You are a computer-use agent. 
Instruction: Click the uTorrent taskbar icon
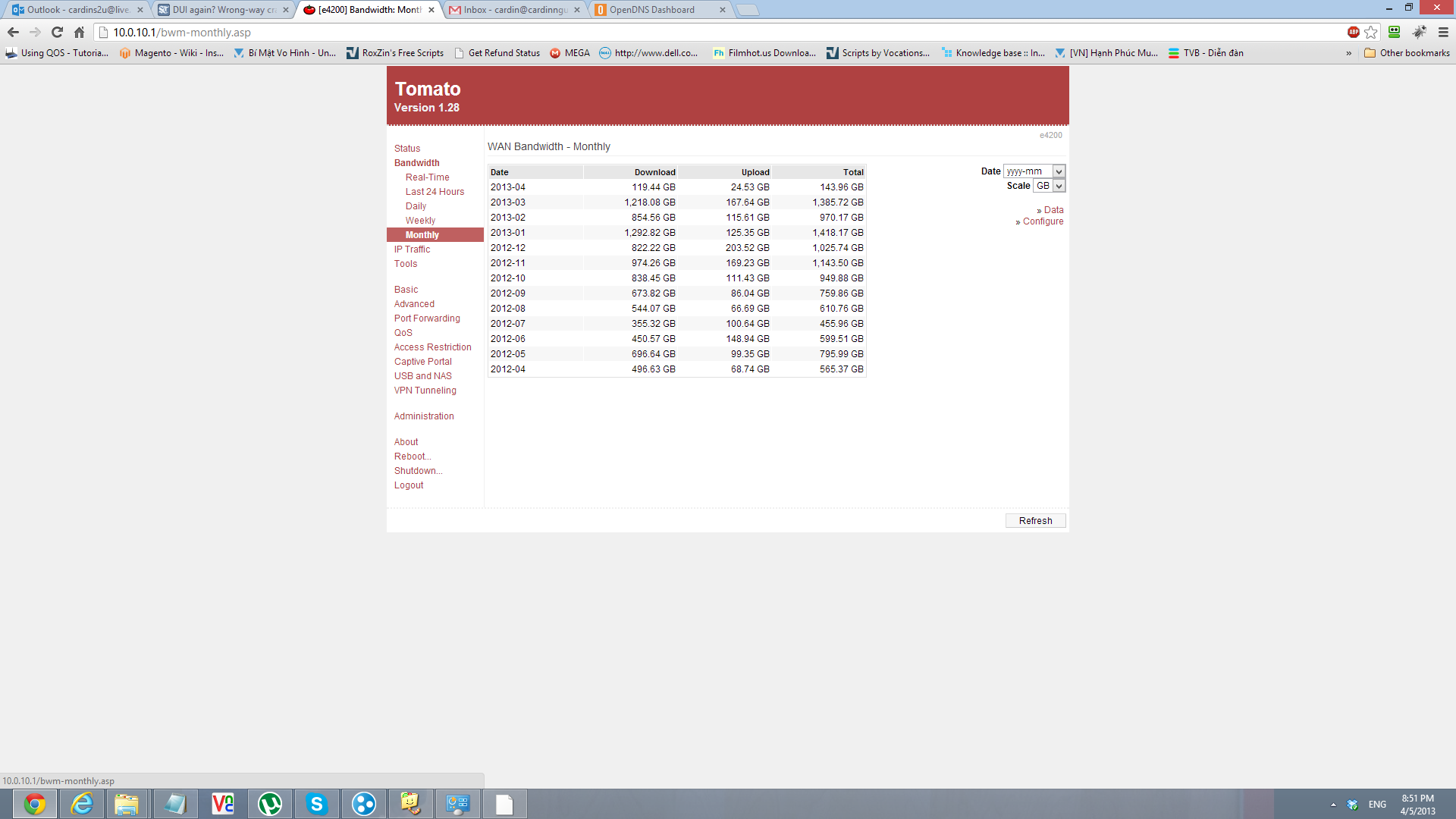point(270,804)
